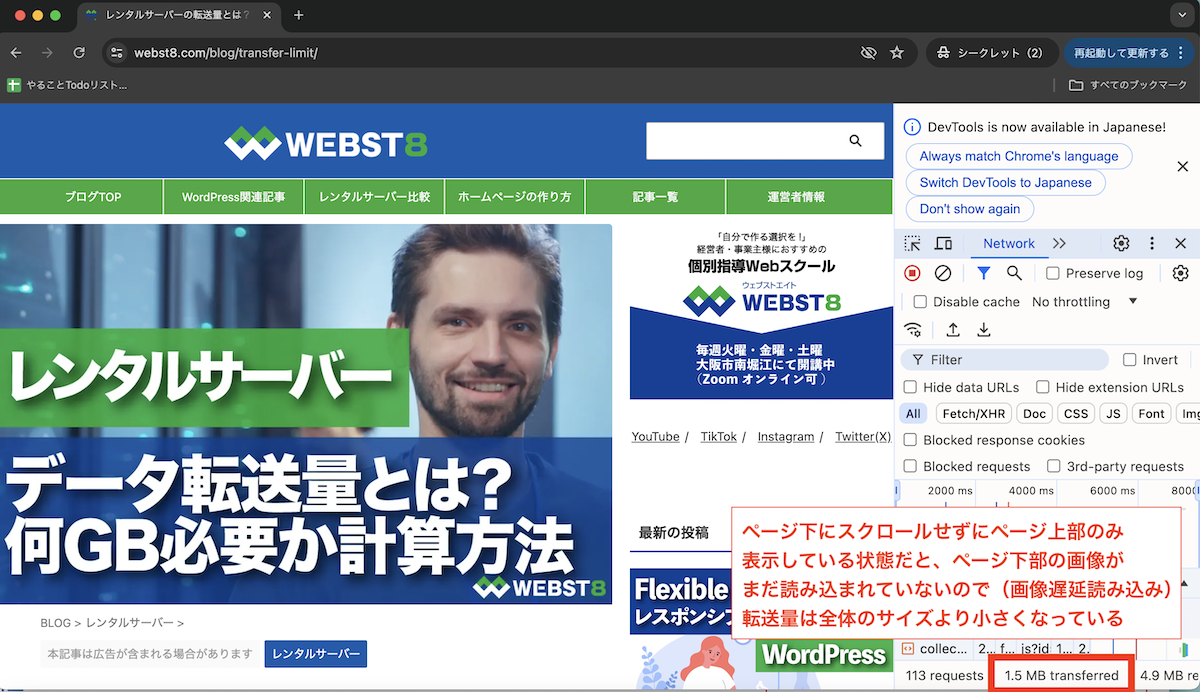The height and width of the screenshot is (692, 1200).
Task: Open the network search panel
Action: (1013, 272)
